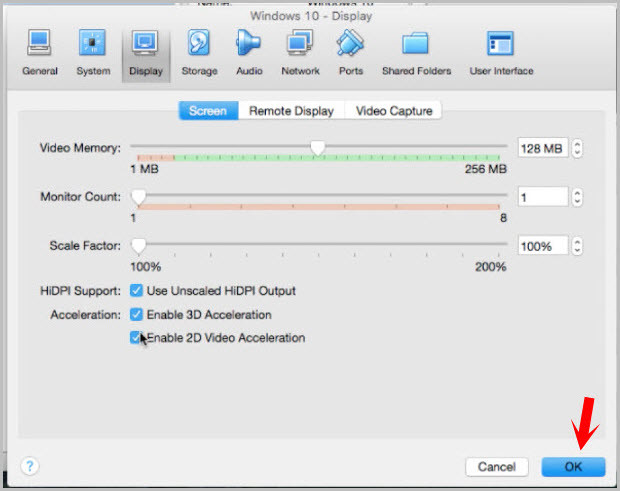Image resolution: width=620 pixels, height=491 pixels.
Task: Open the Shared Folders settings section
Action: 416,53
